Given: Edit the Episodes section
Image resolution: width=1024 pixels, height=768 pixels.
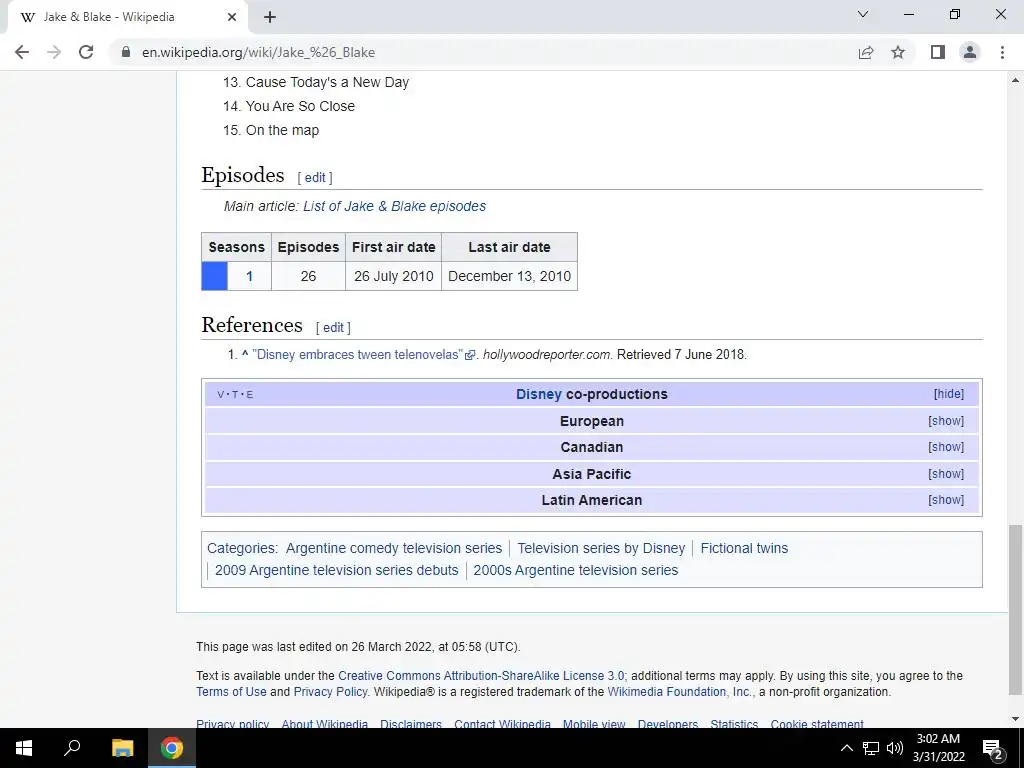Looking at the screenshot, I should click(315, 178).
